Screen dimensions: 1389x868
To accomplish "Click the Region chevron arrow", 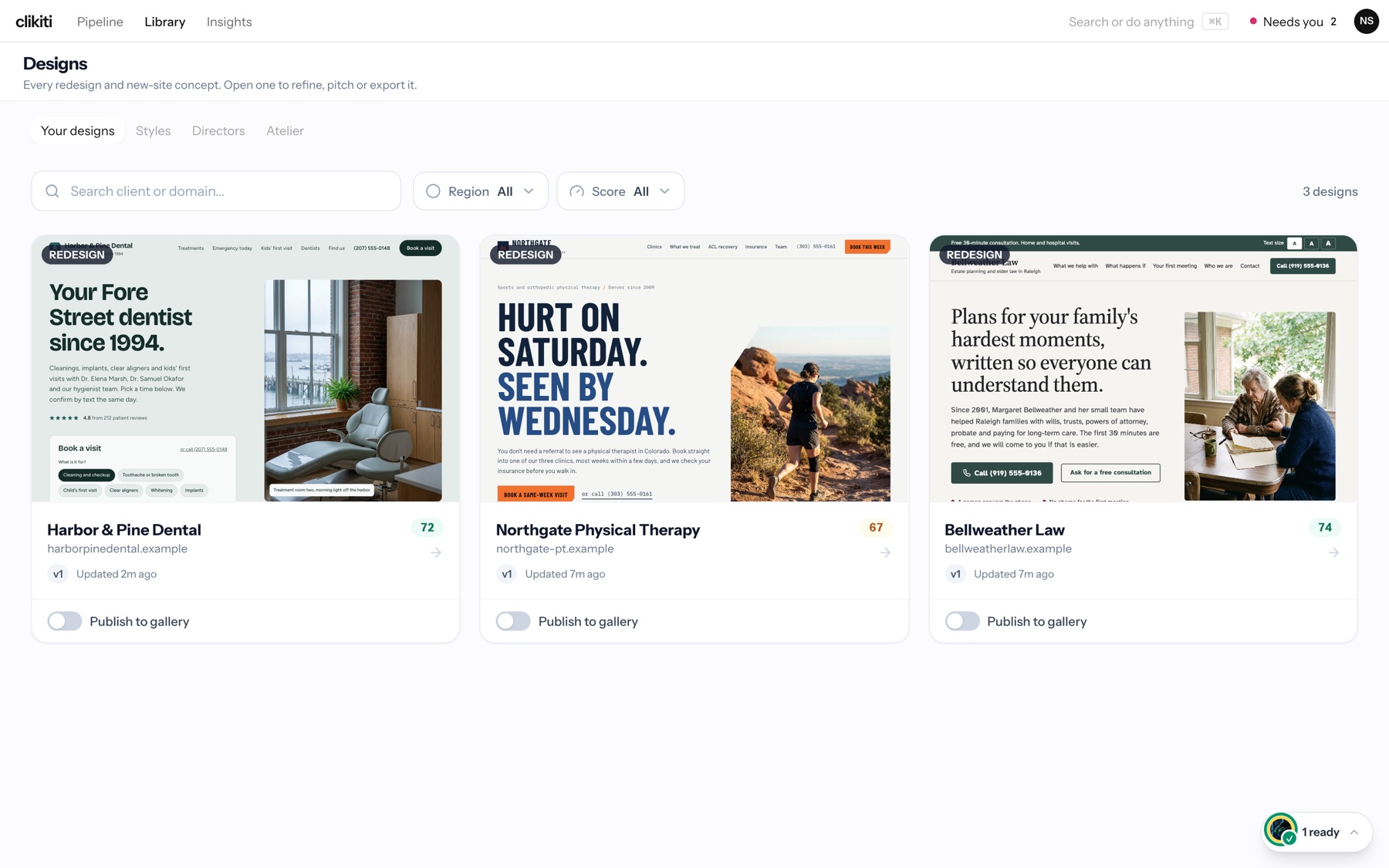I will [529, 191].
